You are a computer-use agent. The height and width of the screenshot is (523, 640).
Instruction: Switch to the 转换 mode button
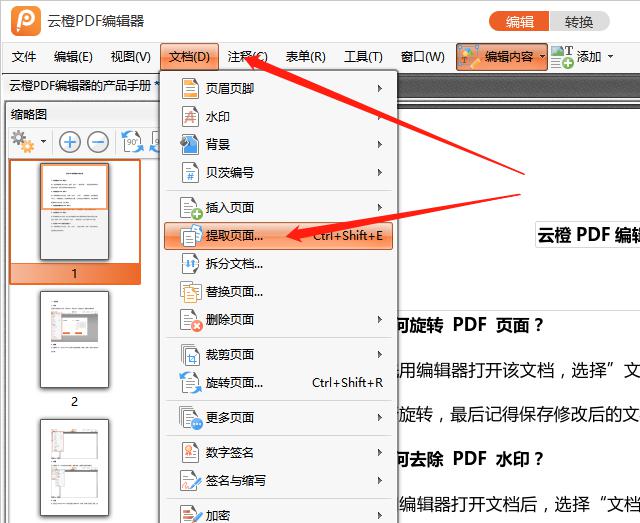(x=579, y=22)
